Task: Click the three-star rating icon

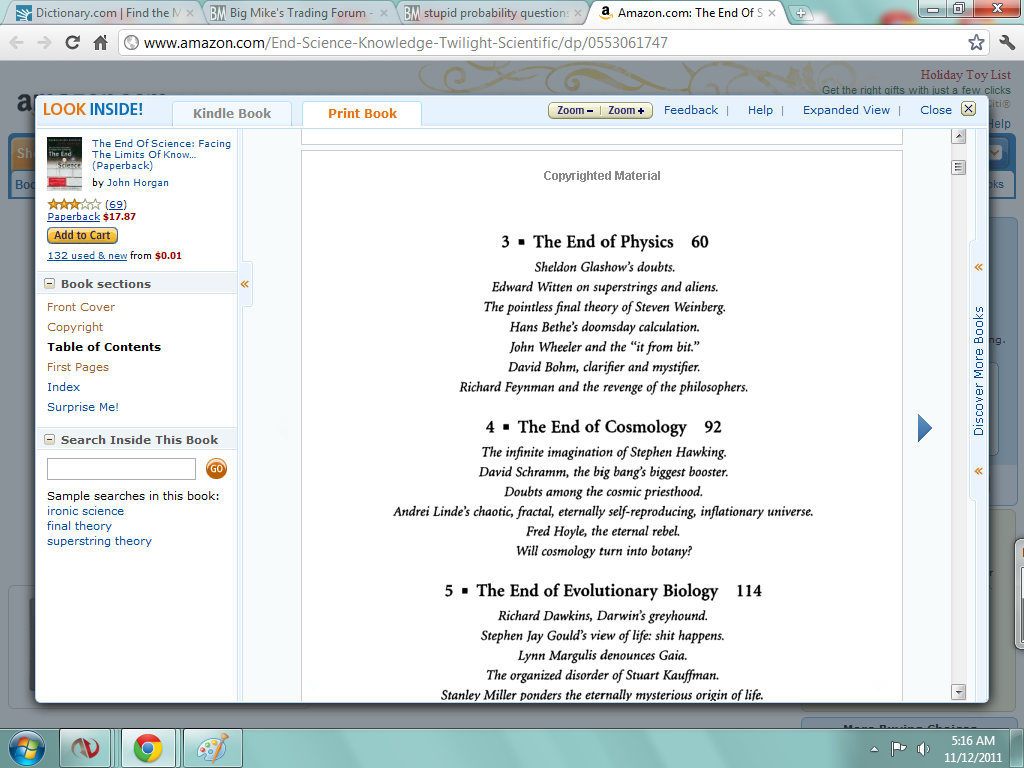Action: pyautogui.click(x=74, y=204)
